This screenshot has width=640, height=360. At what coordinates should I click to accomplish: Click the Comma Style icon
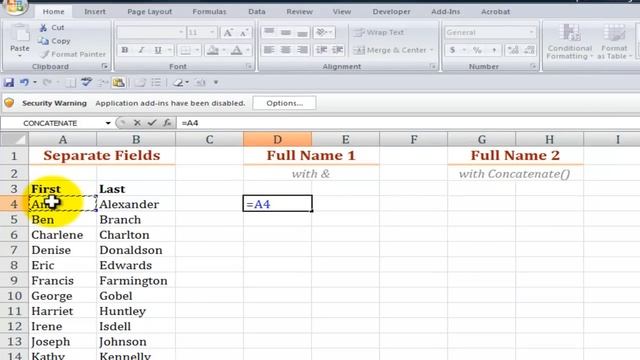494,50
